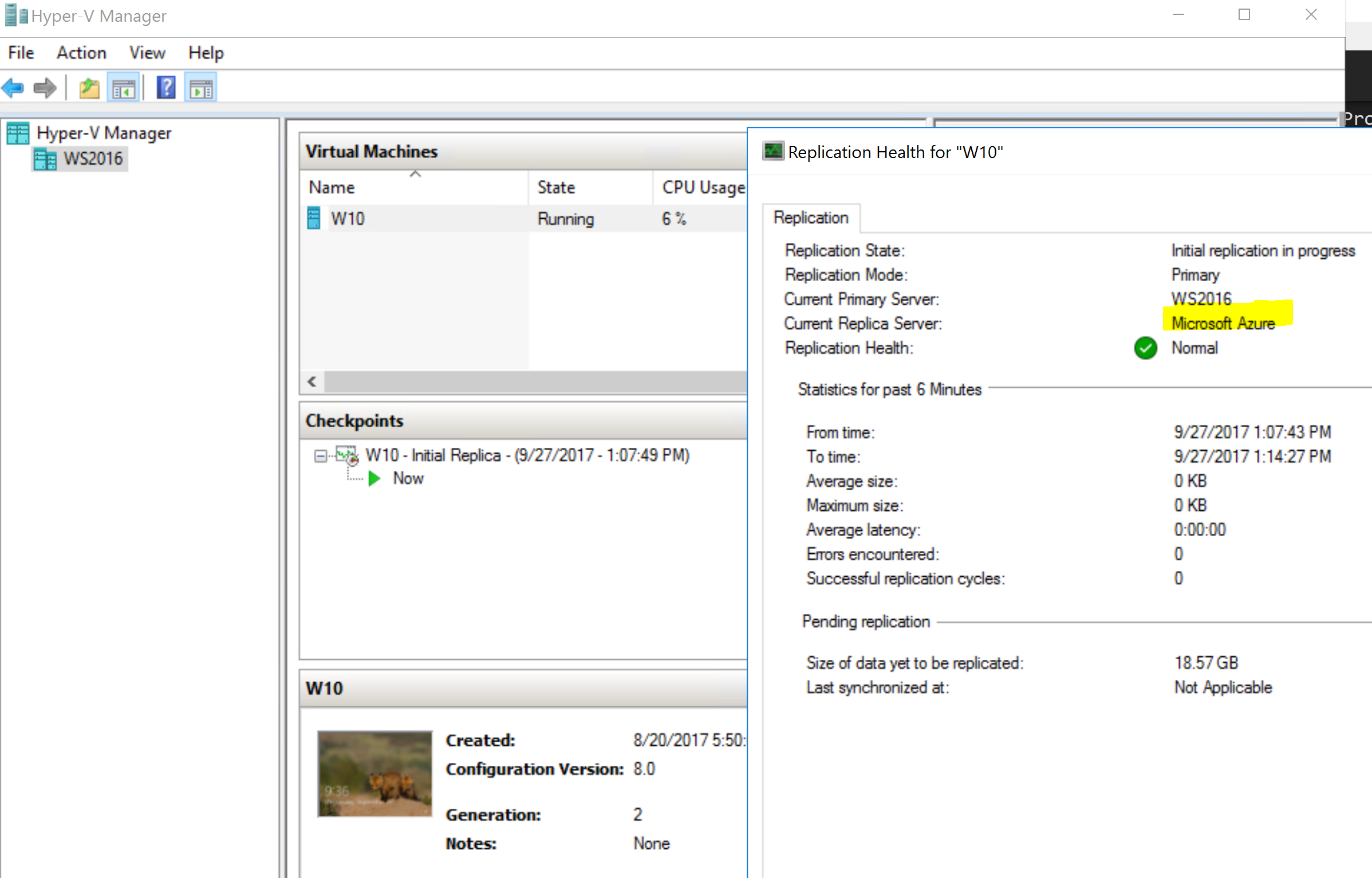Open the Action menu

pyautogui.click(x=81, y=53)
